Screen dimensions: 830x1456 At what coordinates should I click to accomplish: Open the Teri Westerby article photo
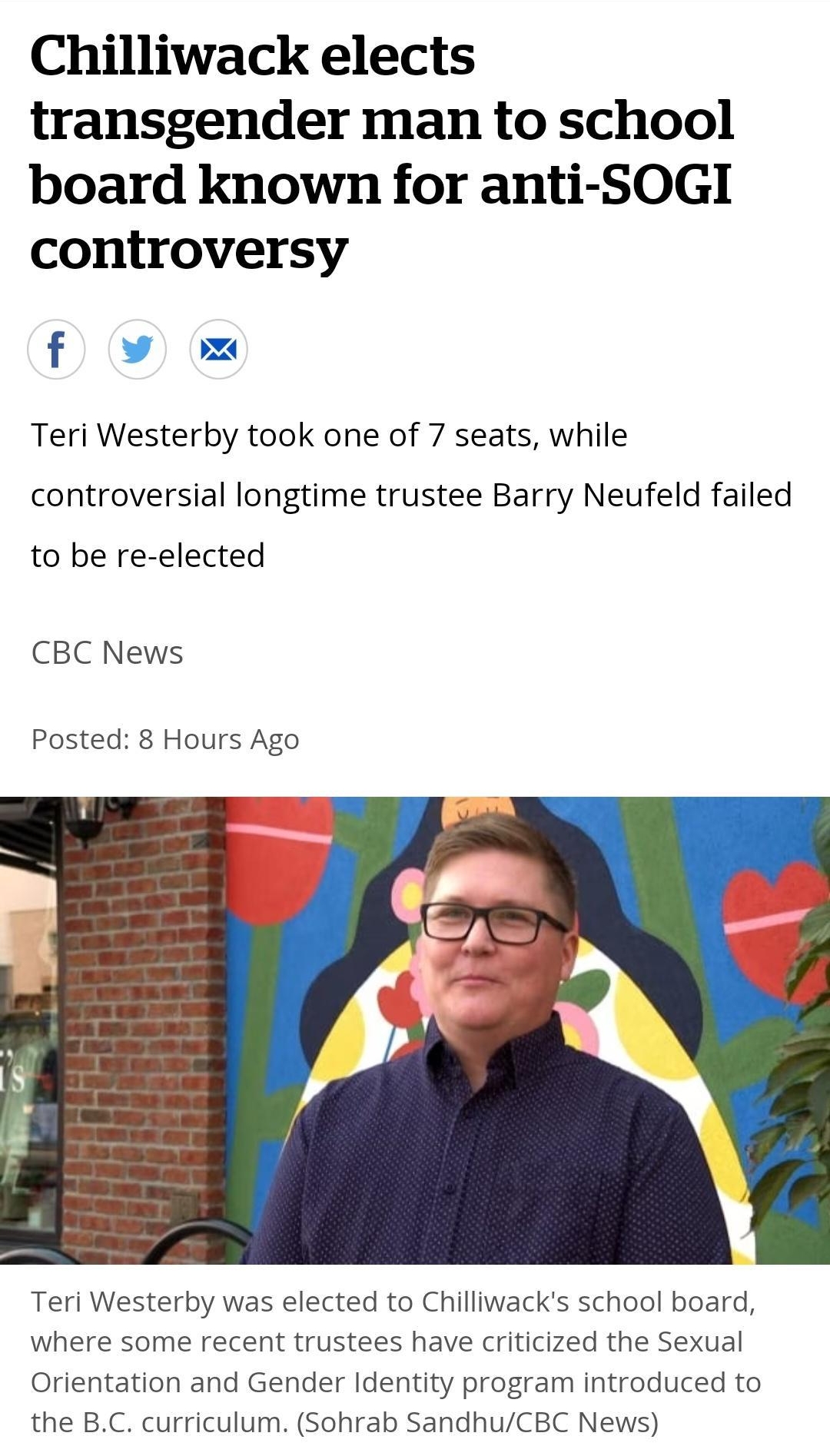415,1030
